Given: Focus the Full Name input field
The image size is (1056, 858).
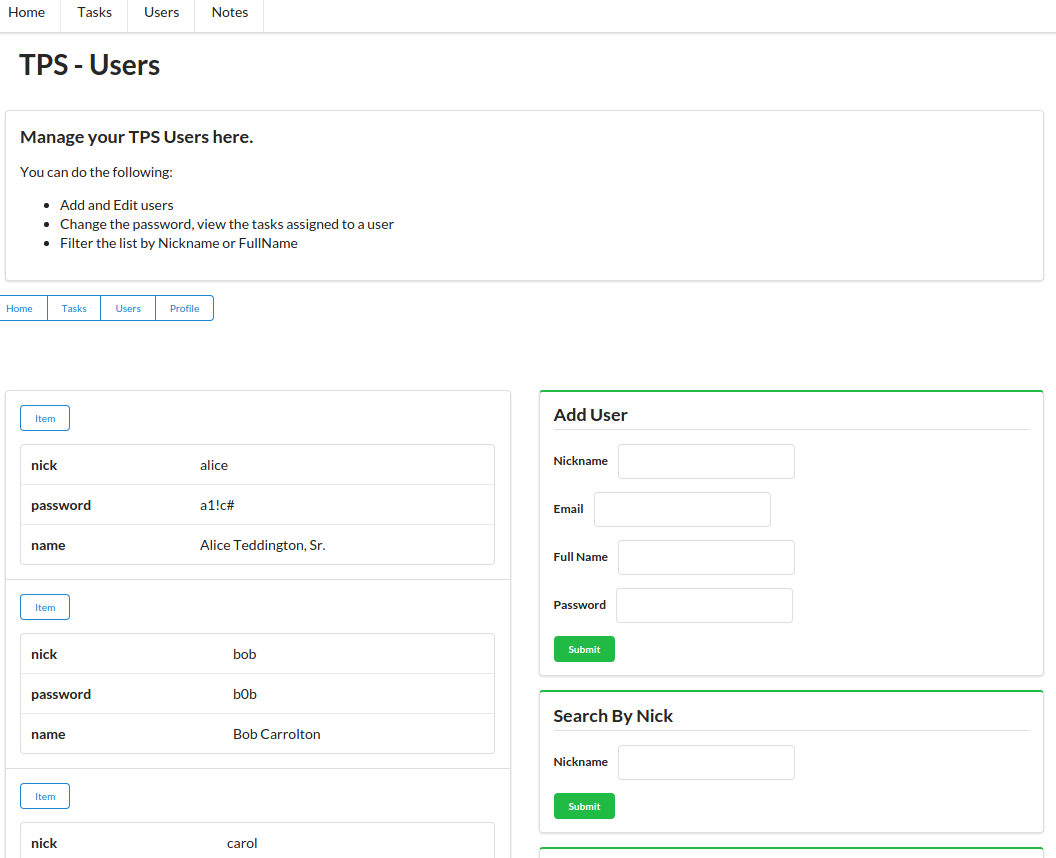Looking at the screenshot, I should [706, 557].
